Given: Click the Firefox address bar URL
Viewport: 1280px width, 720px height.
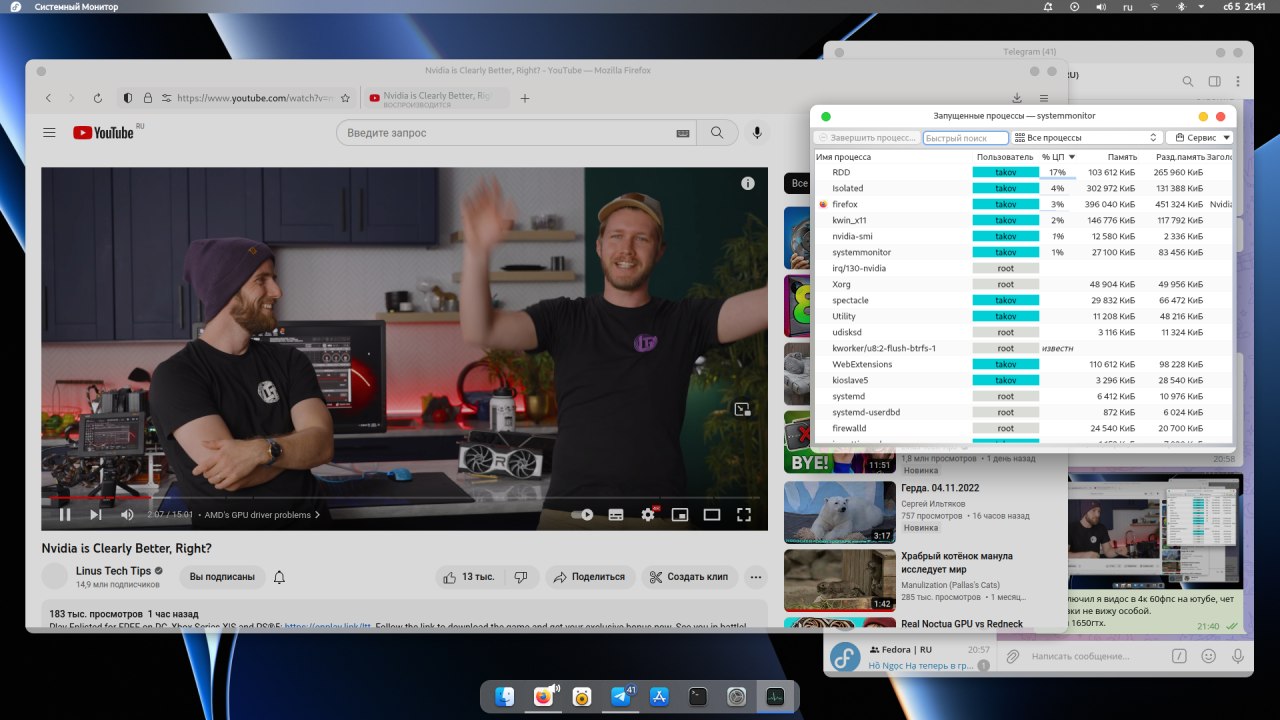Looking at the screenshot, I should [253, 98].
